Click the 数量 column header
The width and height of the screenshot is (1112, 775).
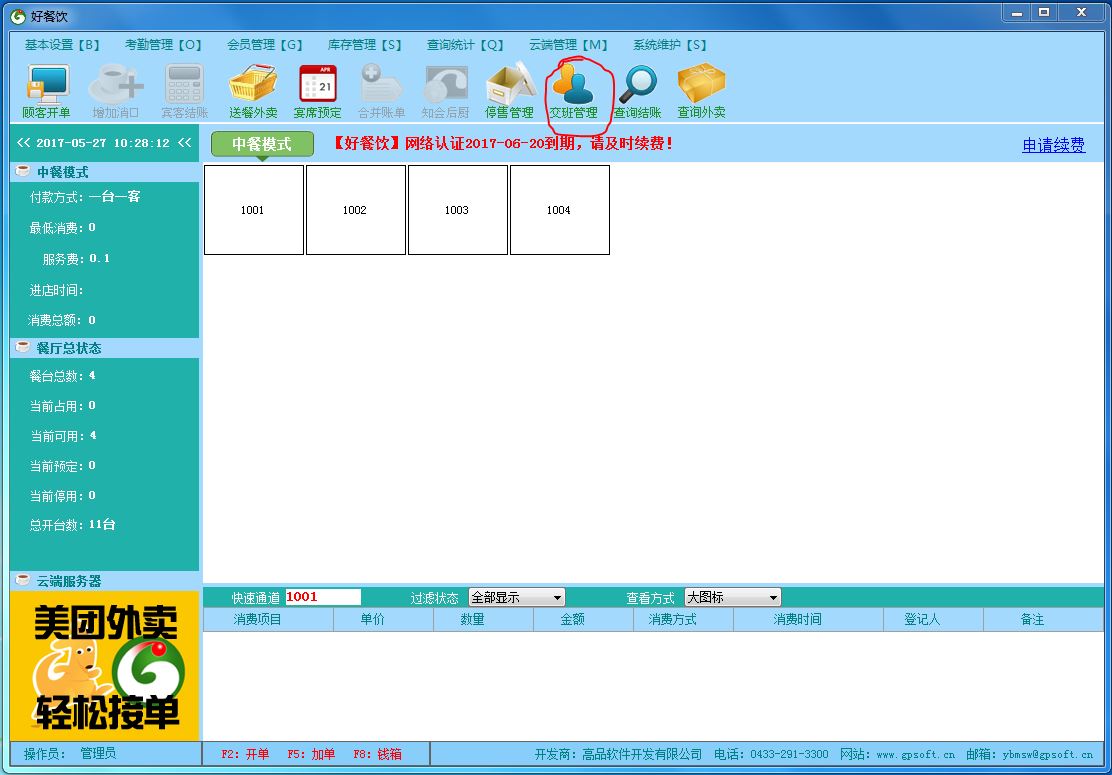pyautogui.click(x=484, y=620)
